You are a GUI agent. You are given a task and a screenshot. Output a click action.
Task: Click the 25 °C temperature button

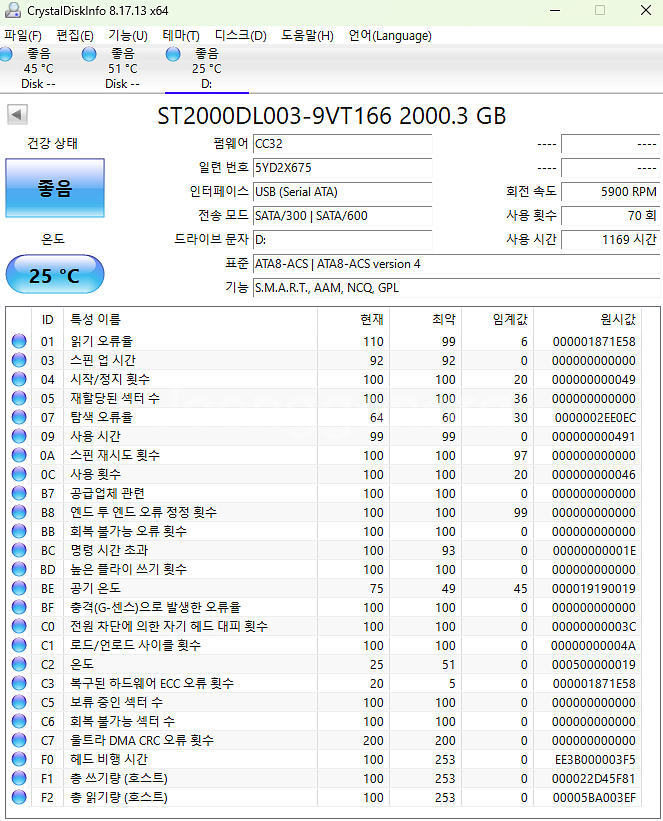coord(55,275)
